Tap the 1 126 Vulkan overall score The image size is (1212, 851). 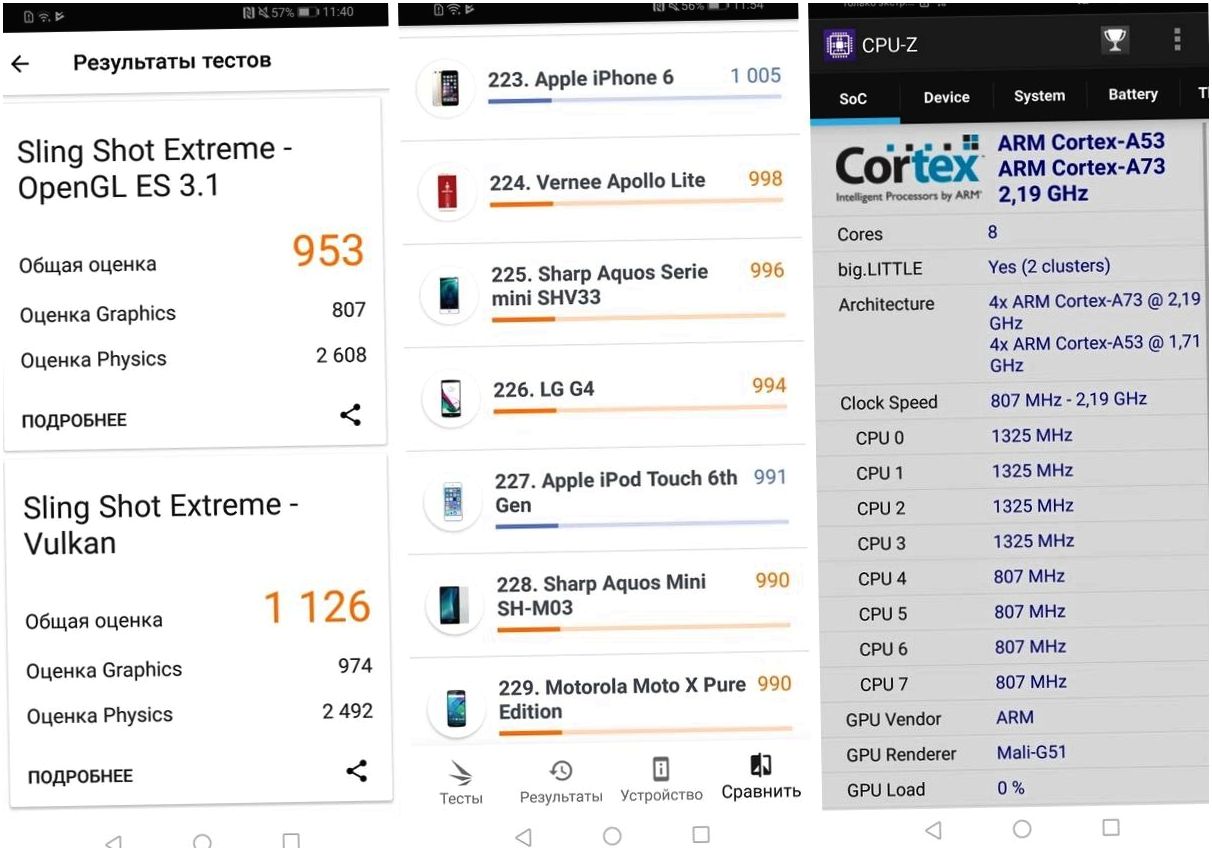[x=317, y=607]
